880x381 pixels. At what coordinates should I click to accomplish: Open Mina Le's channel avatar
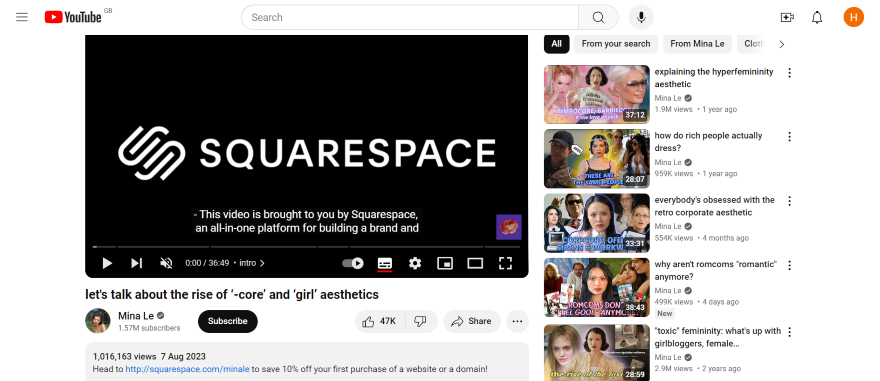(x=98, y=321)
